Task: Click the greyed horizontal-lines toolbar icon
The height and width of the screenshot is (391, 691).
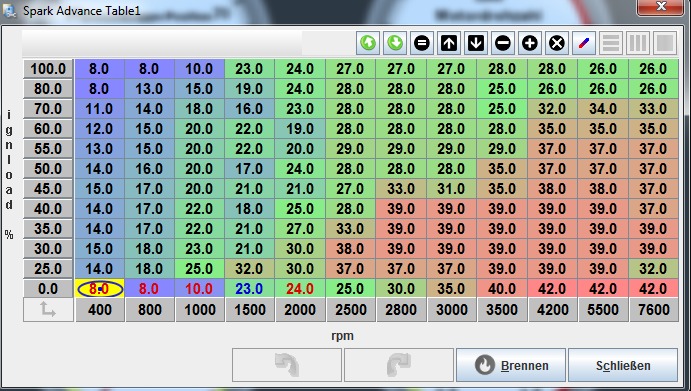Action: [611, 43]
